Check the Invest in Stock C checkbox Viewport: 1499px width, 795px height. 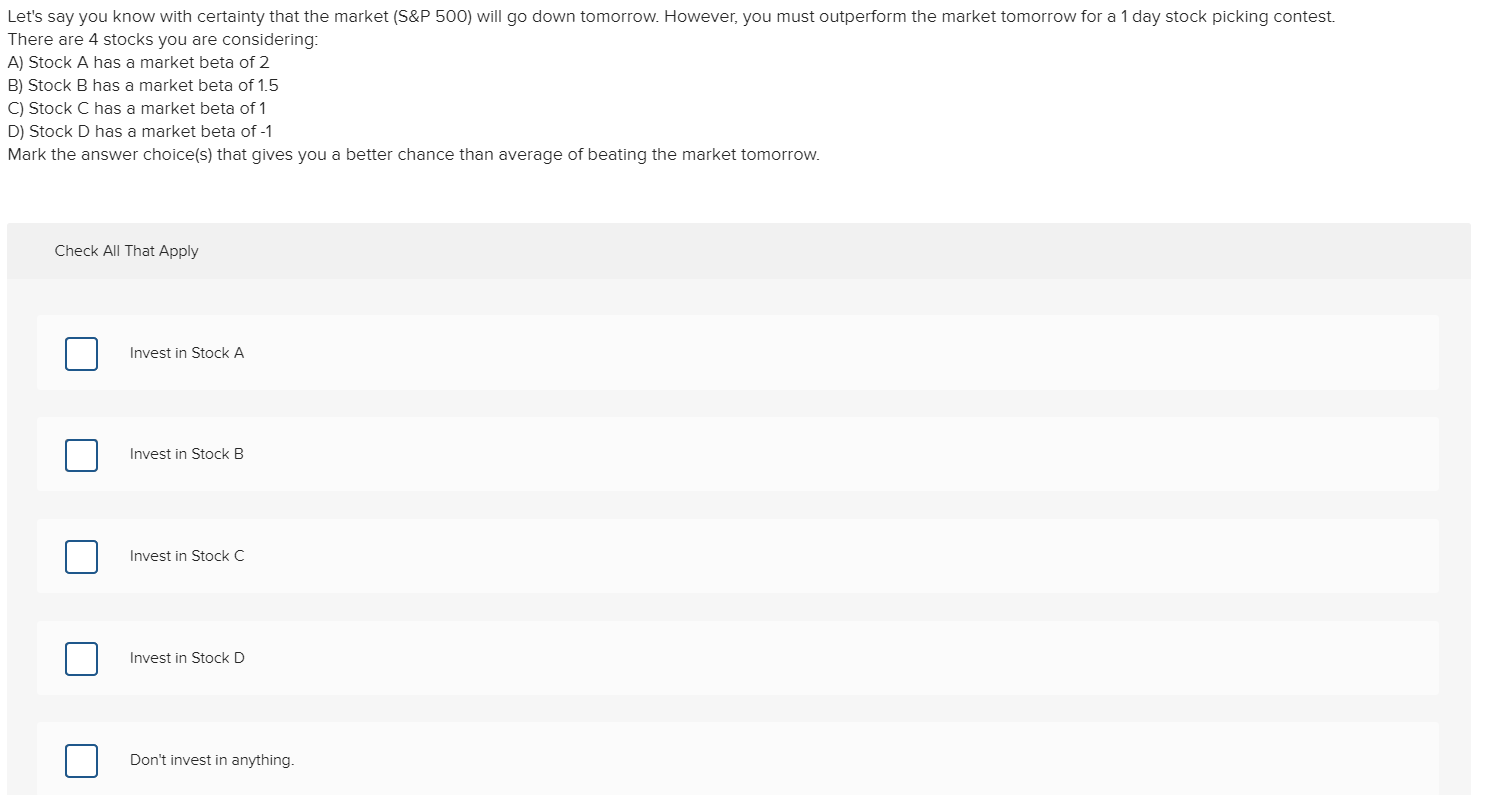81,556
